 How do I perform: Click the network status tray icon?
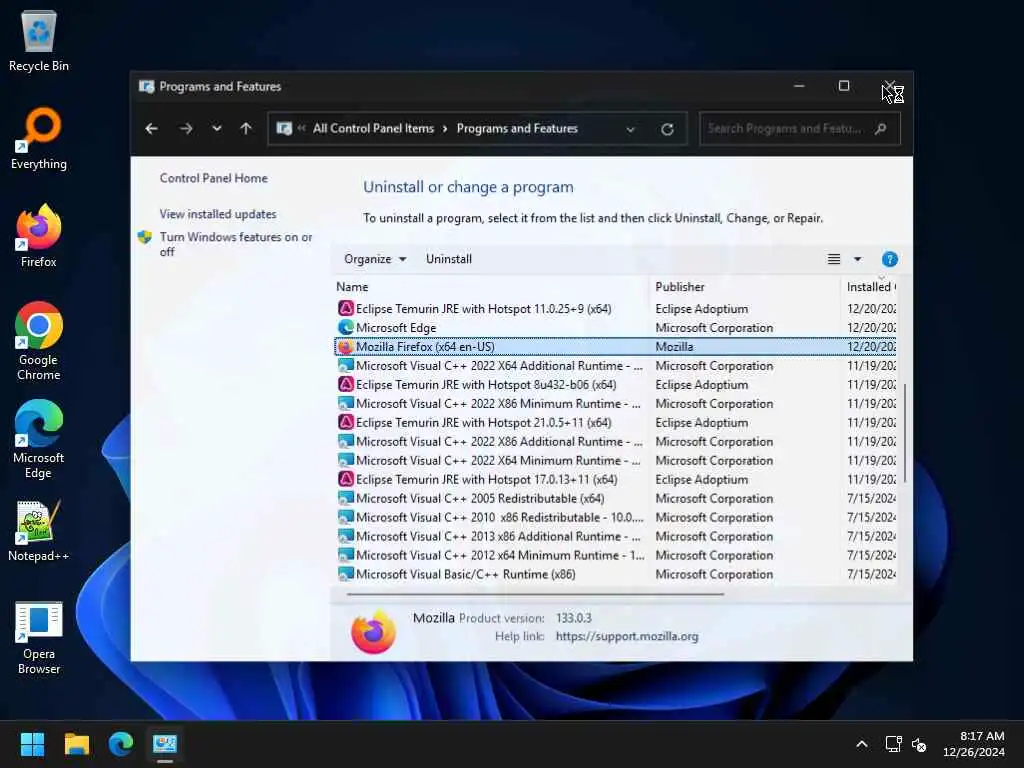(893, 744)
